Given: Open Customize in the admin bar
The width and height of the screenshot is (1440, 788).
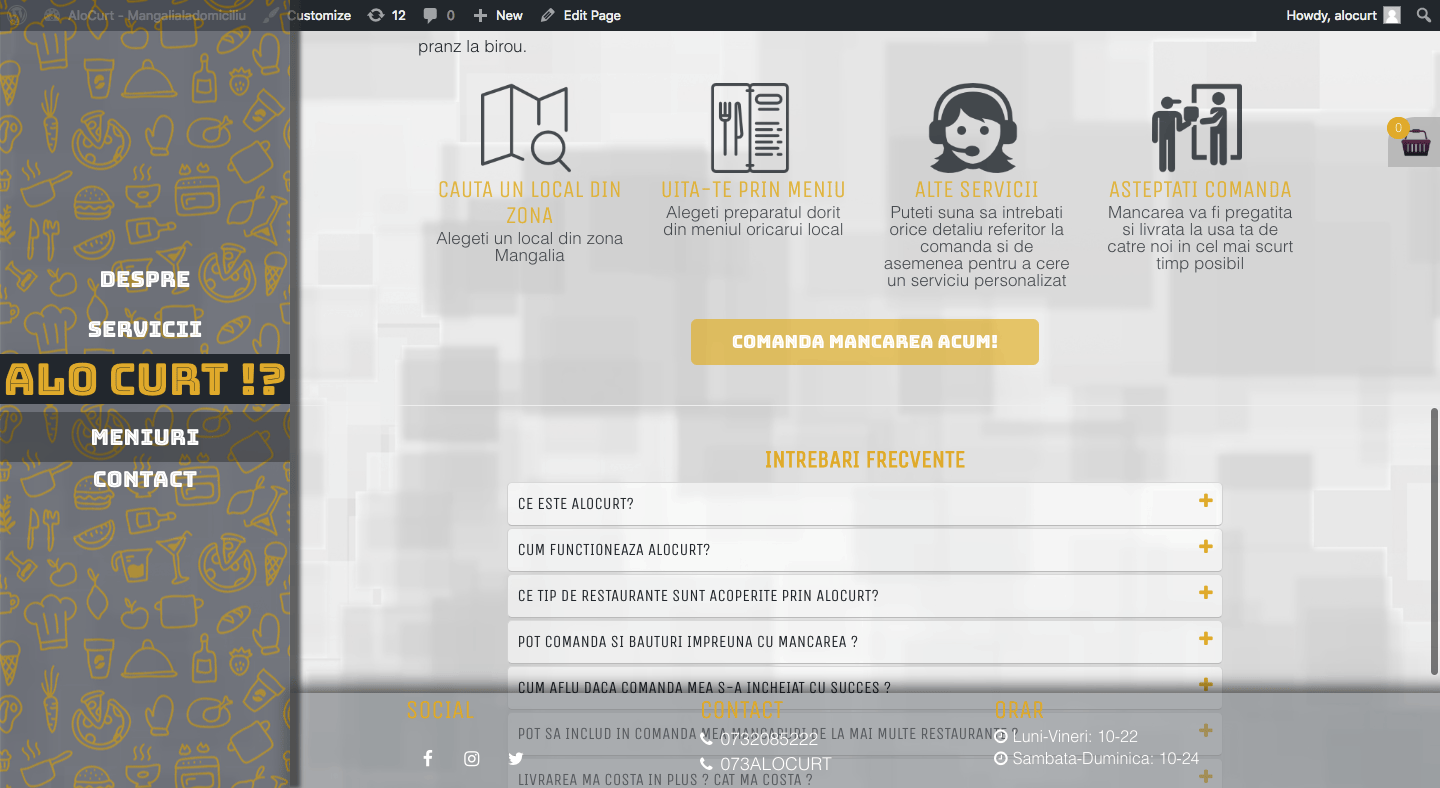Looking at the screenshot, I should click(x=309, y=15).
